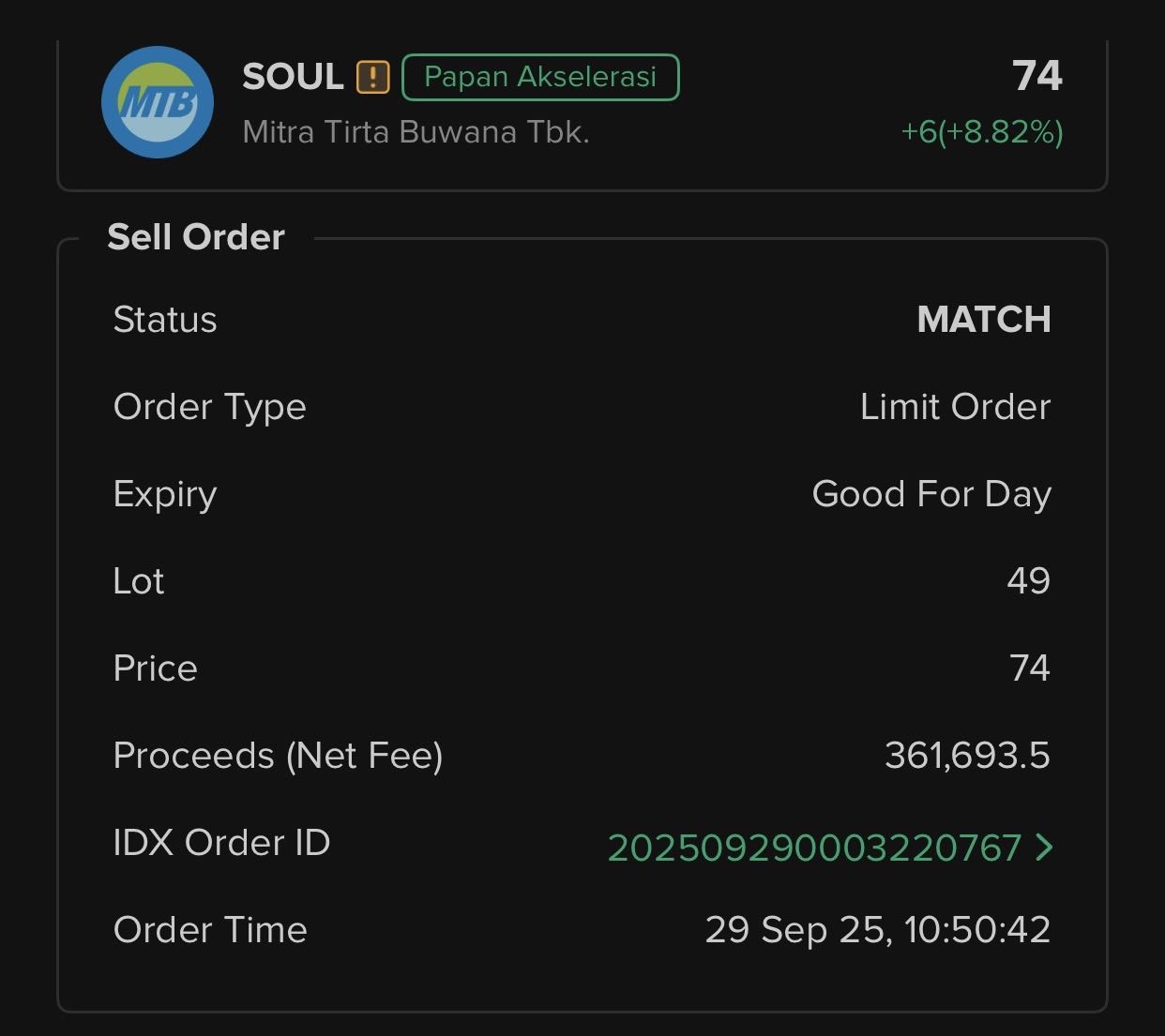
Task: Open IDX Order ID 202509290003220767
Action: click(x=813, y=848)
